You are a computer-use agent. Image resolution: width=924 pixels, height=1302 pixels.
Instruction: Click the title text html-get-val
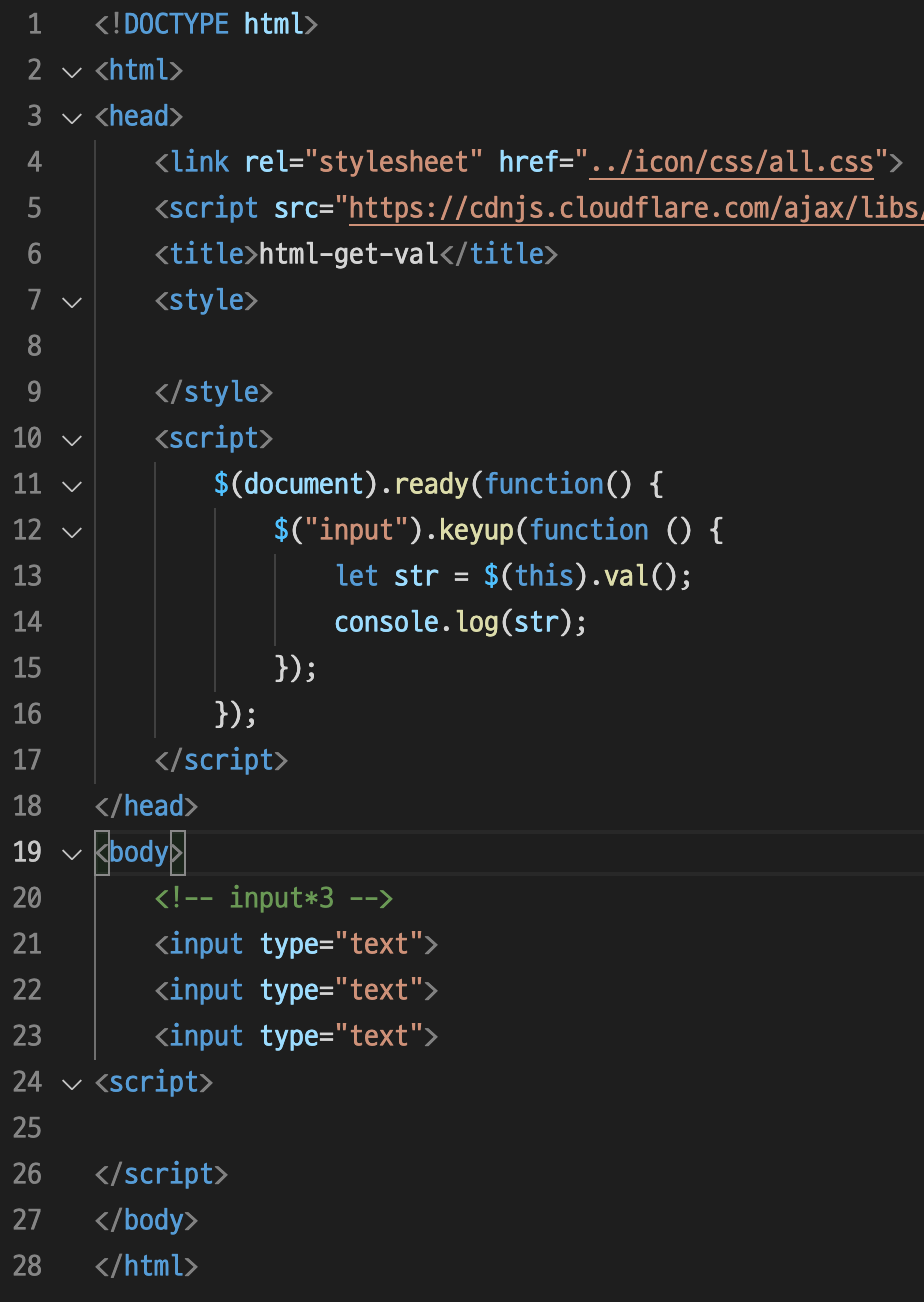(349, 254)
